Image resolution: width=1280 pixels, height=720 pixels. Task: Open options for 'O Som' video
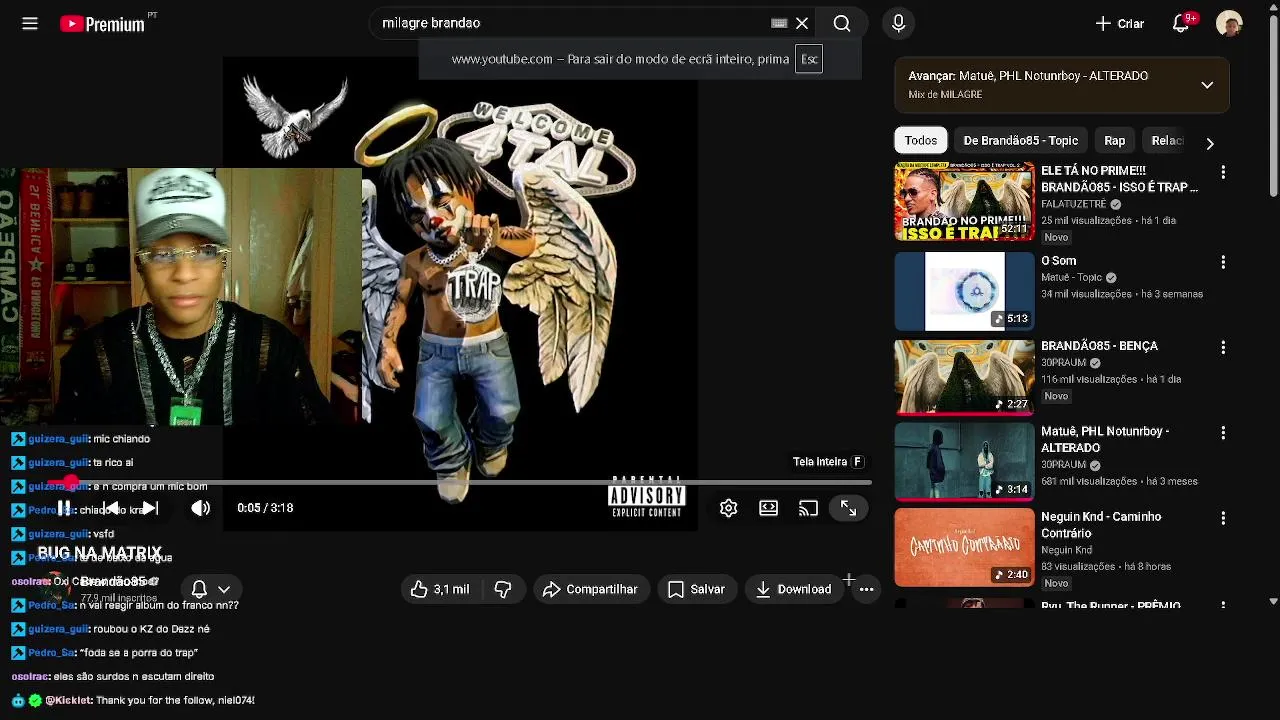click(x=1222, y=262)
